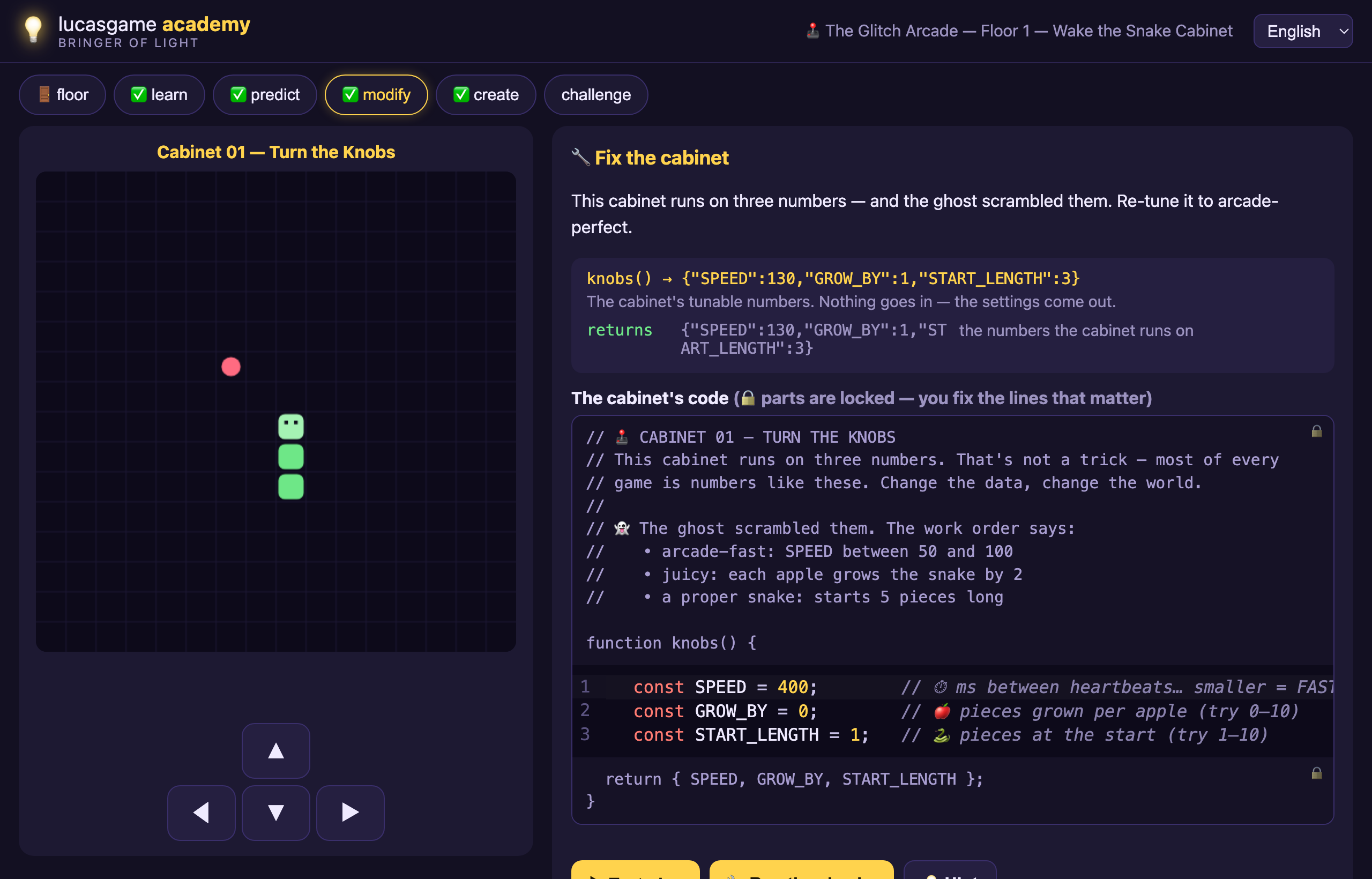Open the English language dropdown
Viewport: 1372px width, 879px height.
tap(1302, 31)
